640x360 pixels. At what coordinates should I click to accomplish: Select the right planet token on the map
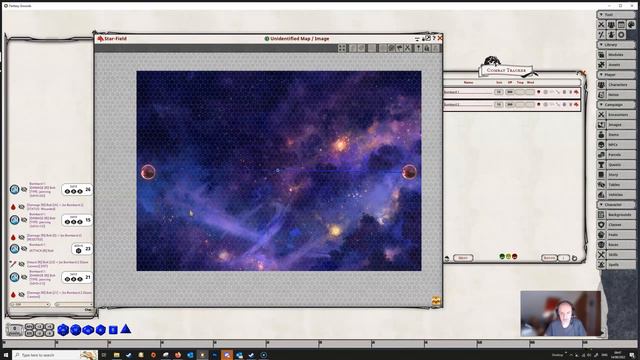[409, 172]
